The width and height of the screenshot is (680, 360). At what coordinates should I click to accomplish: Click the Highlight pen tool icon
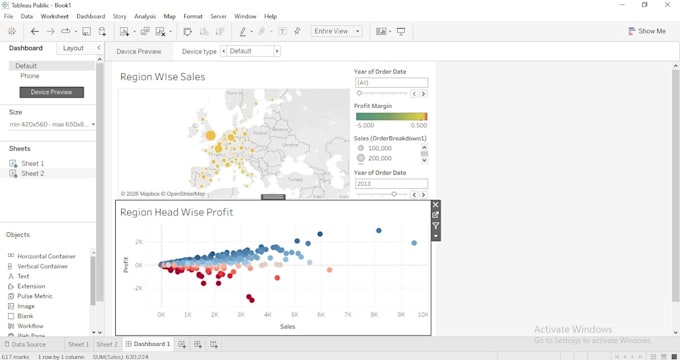pyautogui.click(x=242, y=31)
